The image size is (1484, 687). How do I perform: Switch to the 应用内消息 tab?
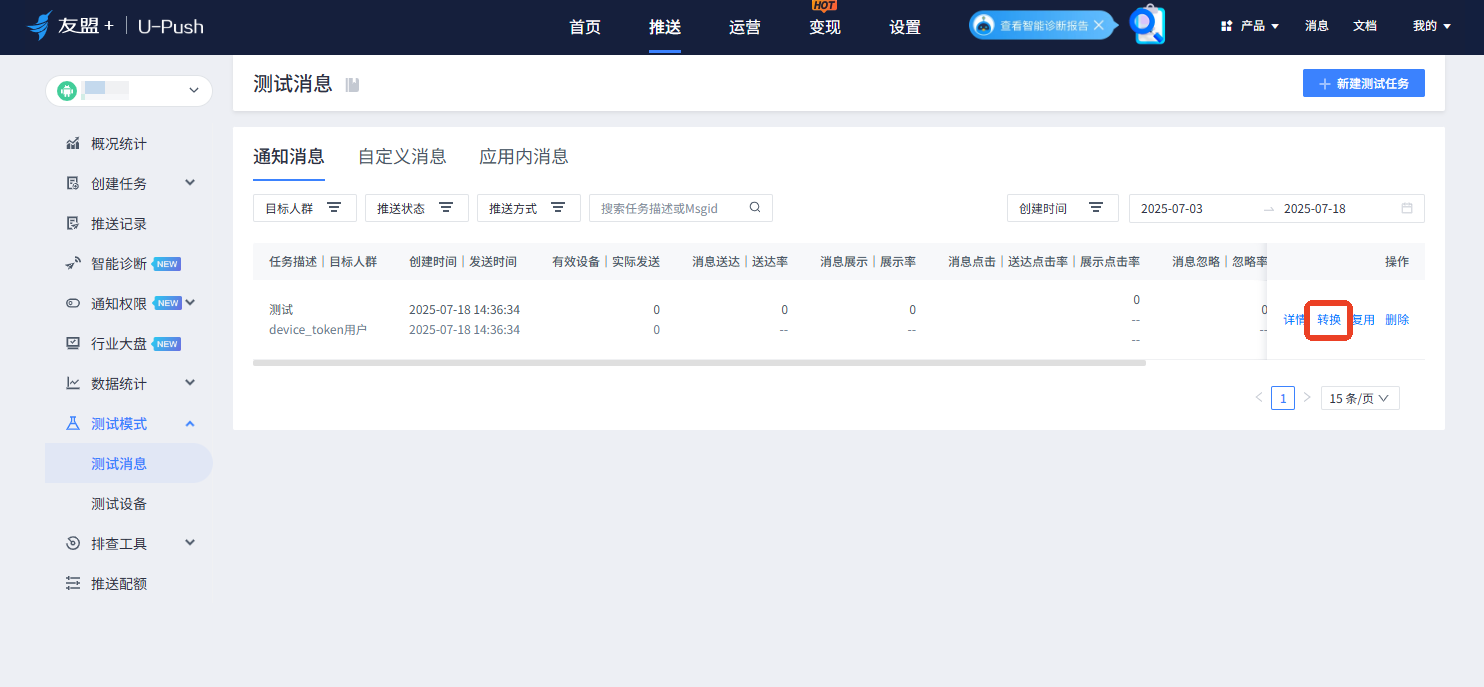(x=524, y=156)
